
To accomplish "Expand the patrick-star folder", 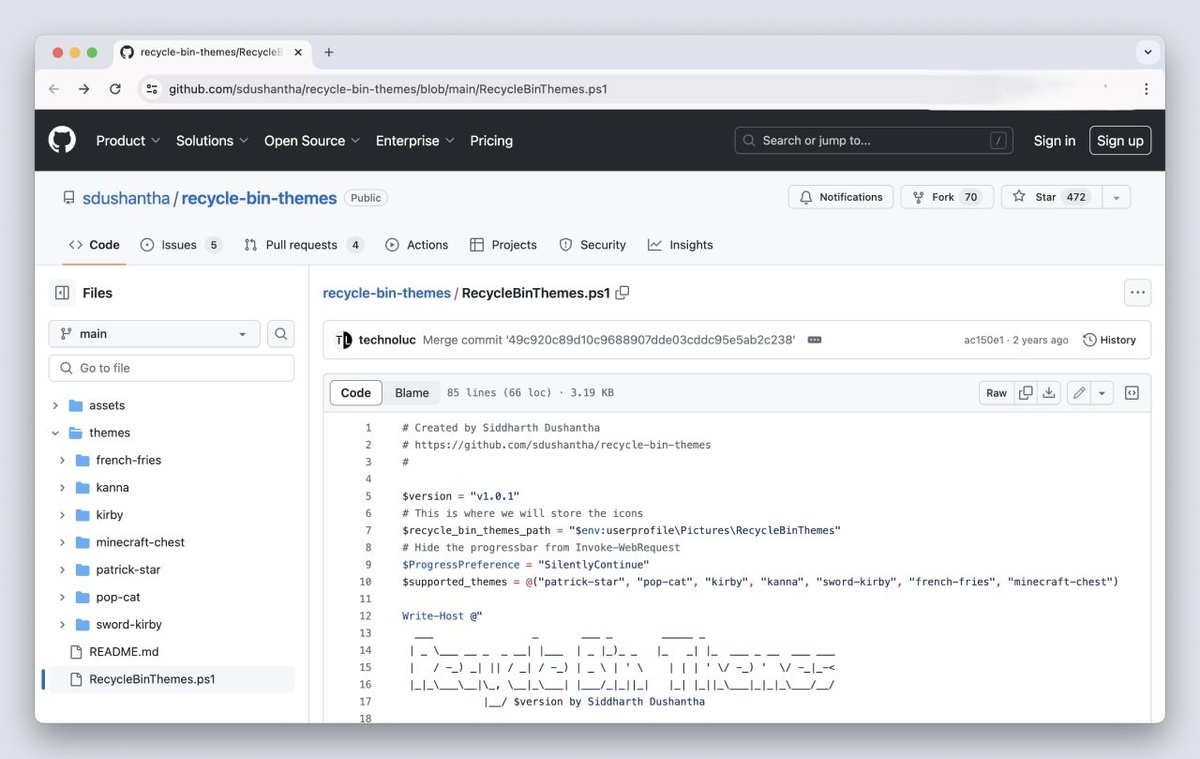I will coord(62,570).
